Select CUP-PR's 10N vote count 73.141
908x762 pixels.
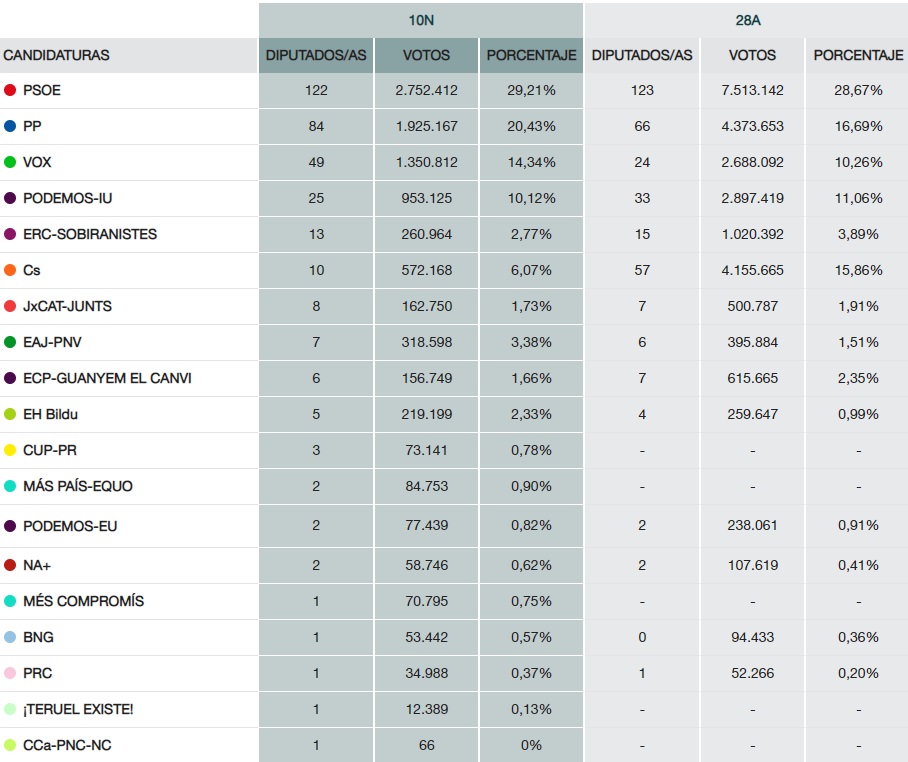[x=427, y=450]
